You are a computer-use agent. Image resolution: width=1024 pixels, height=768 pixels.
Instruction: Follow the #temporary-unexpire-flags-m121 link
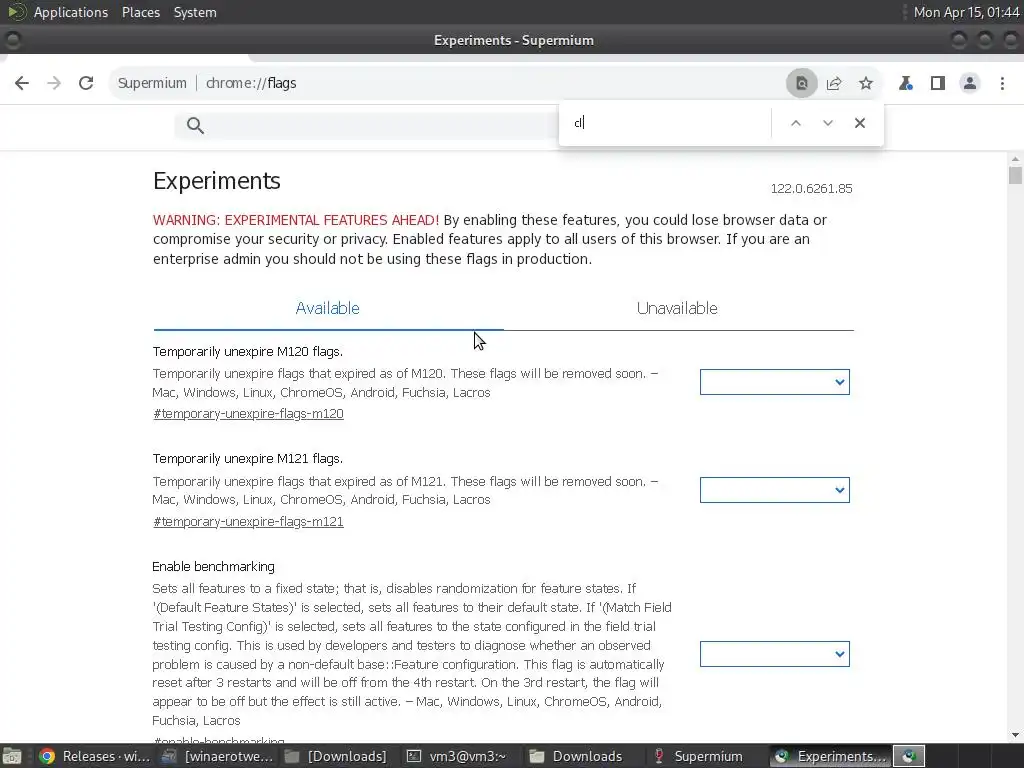(248, 521)
